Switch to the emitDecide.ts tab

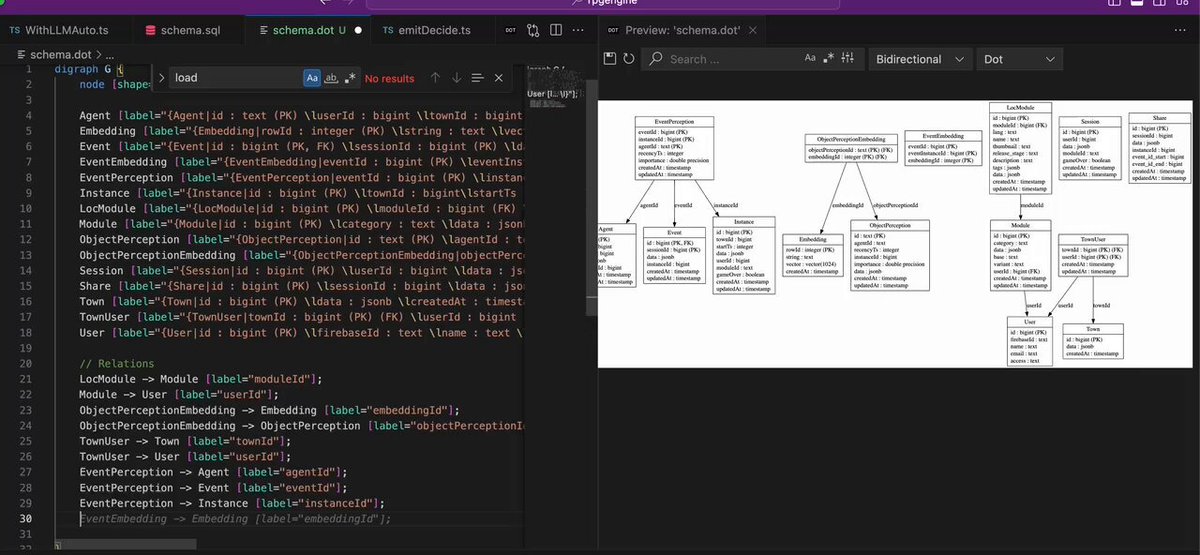(x=426, y=30)
